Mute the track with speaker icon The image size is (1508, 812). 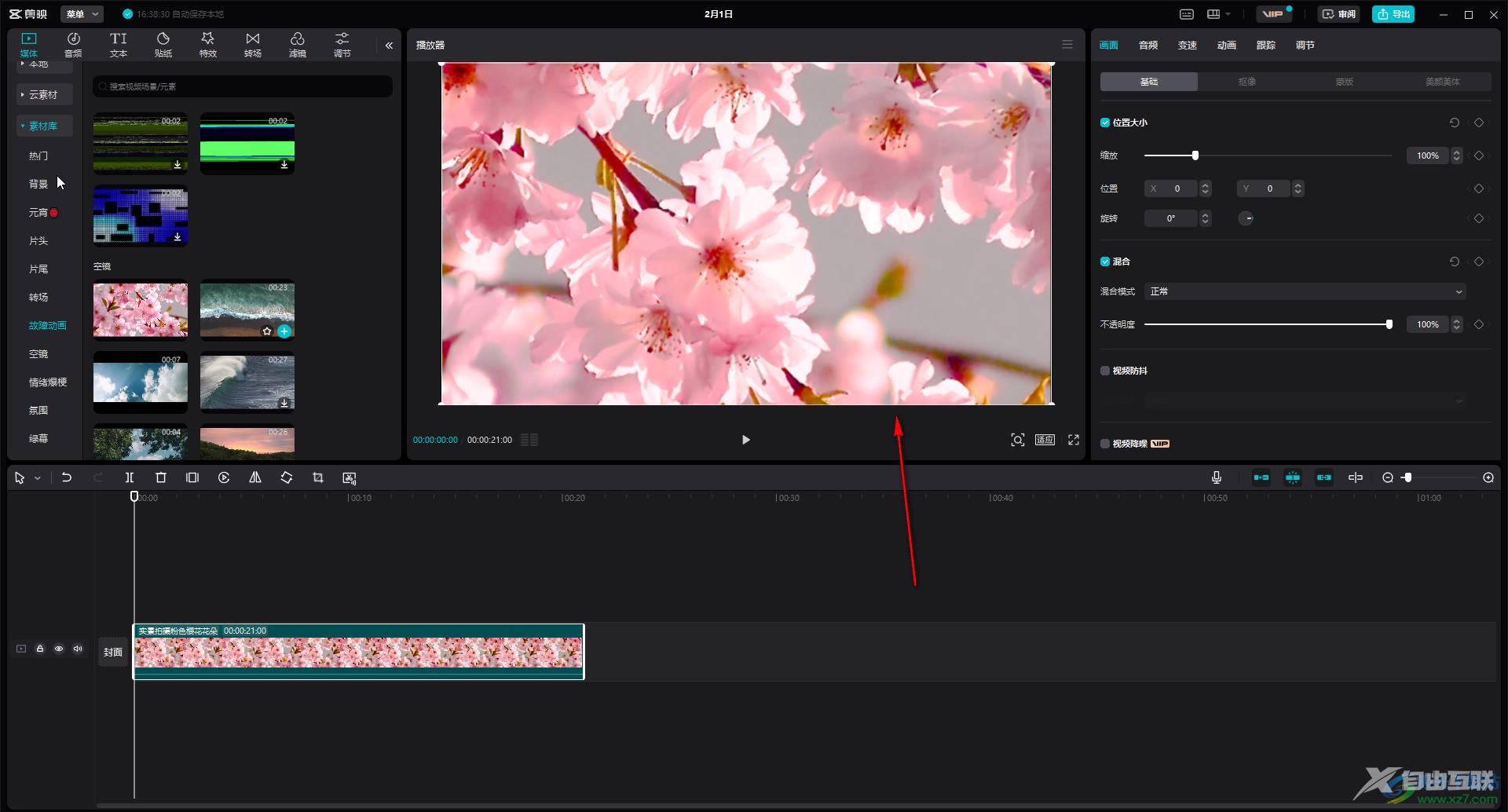click(x=78, y=649)
